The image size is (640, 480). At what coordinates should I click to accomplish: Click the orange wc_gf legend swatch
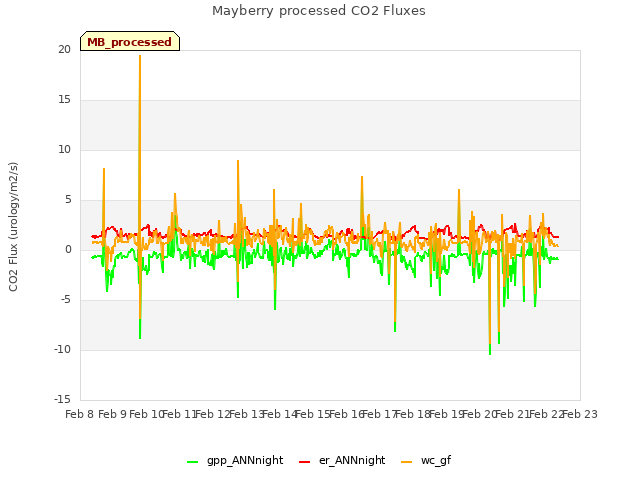[407, 462]
